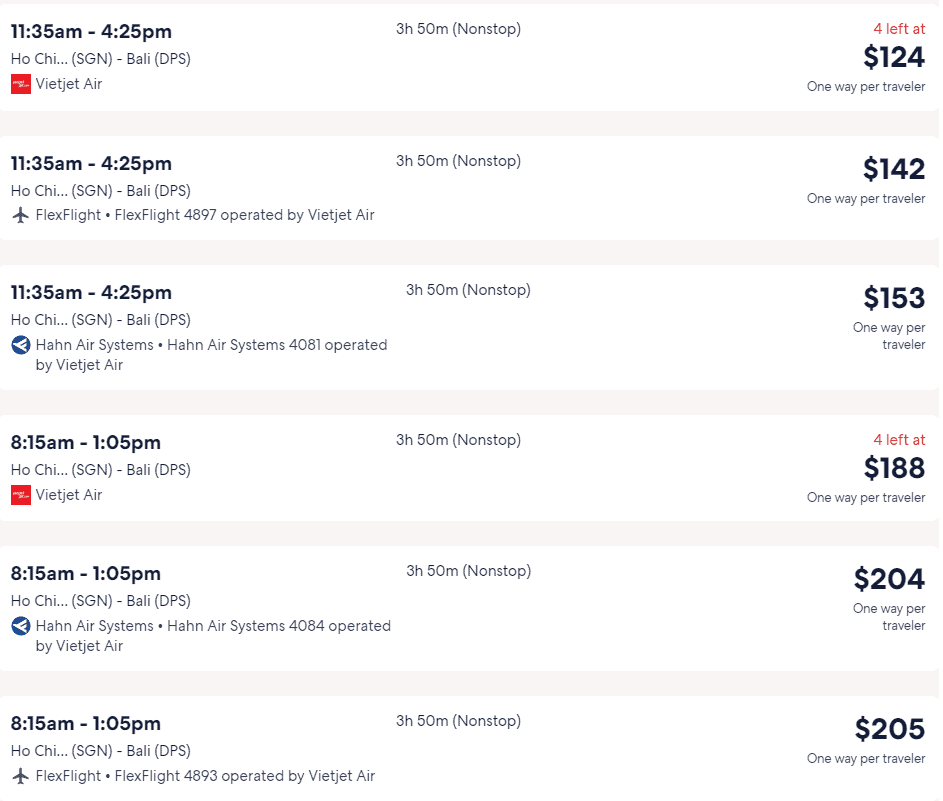Click the FlexFlight airplane icon for flight 4893
This screenshot has height=801, width=943.
tap(21, 776)
